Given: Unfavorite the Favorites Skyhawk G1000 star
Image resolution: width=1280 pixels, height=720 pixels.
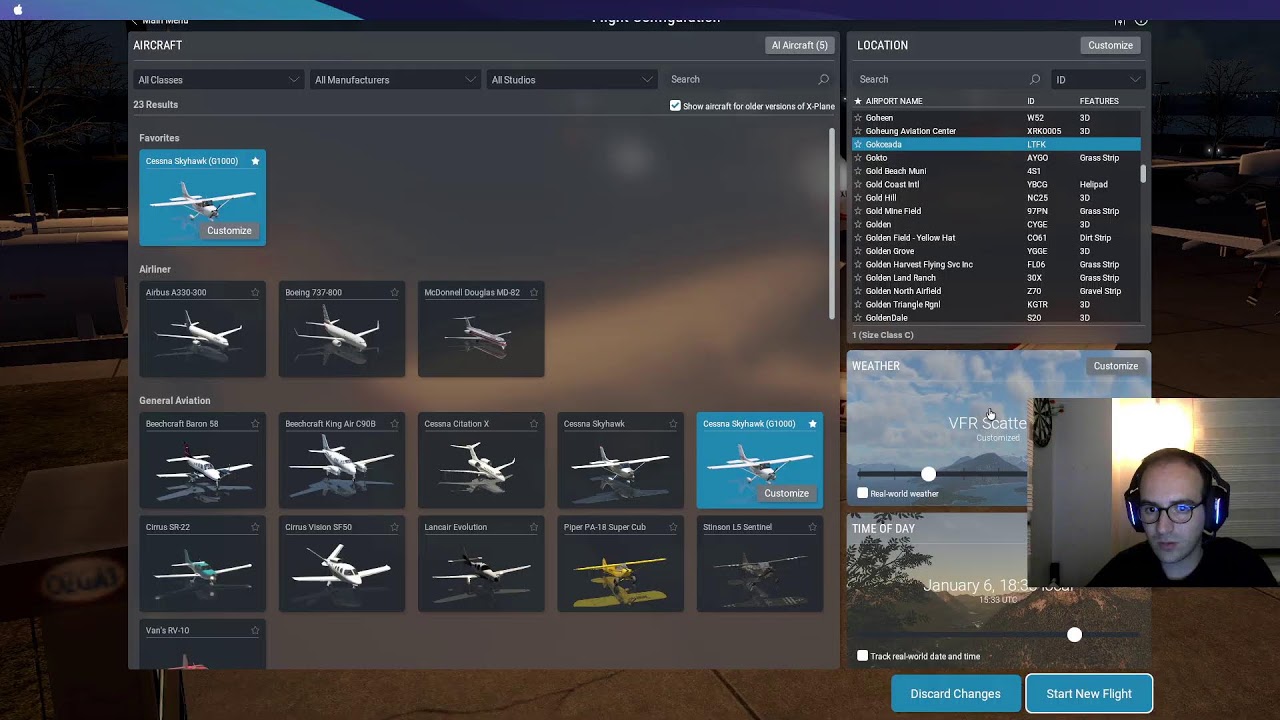Looking at the screenshot, I should tap(255, 161).
